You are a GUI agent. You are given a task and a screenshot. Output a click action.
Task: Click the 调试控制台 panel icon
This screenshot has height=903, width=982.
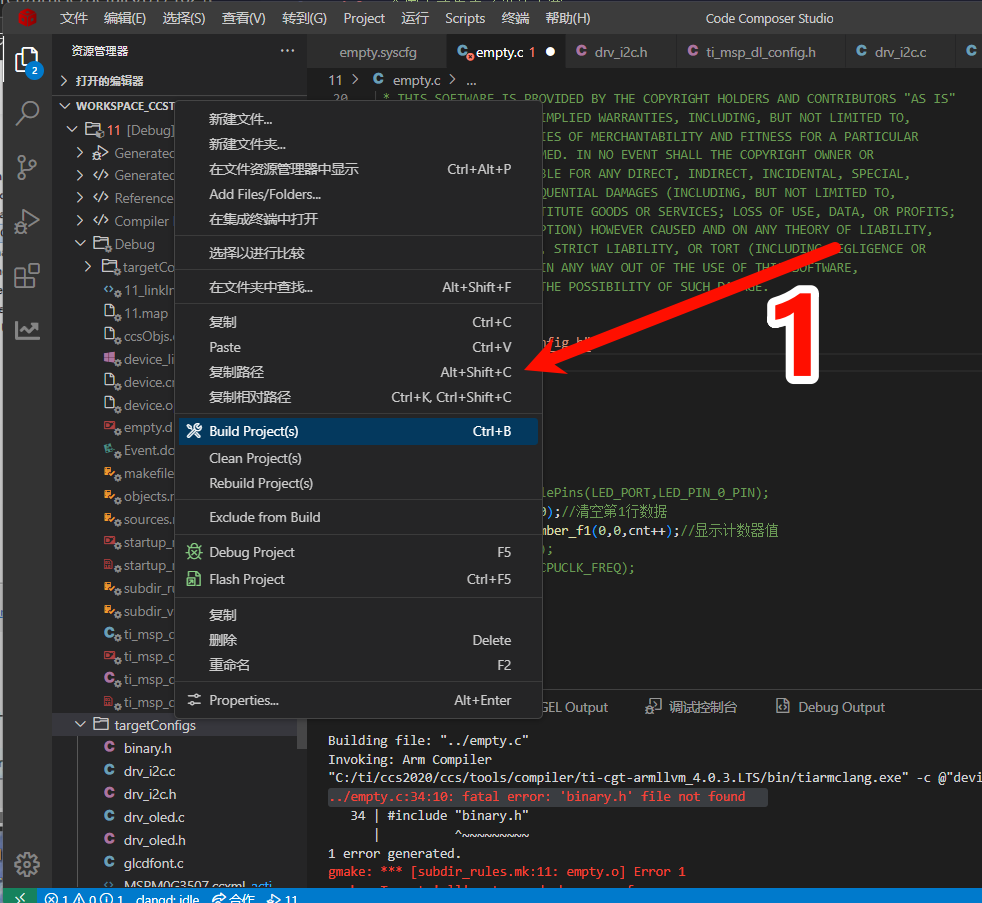(x=653, y=706)
